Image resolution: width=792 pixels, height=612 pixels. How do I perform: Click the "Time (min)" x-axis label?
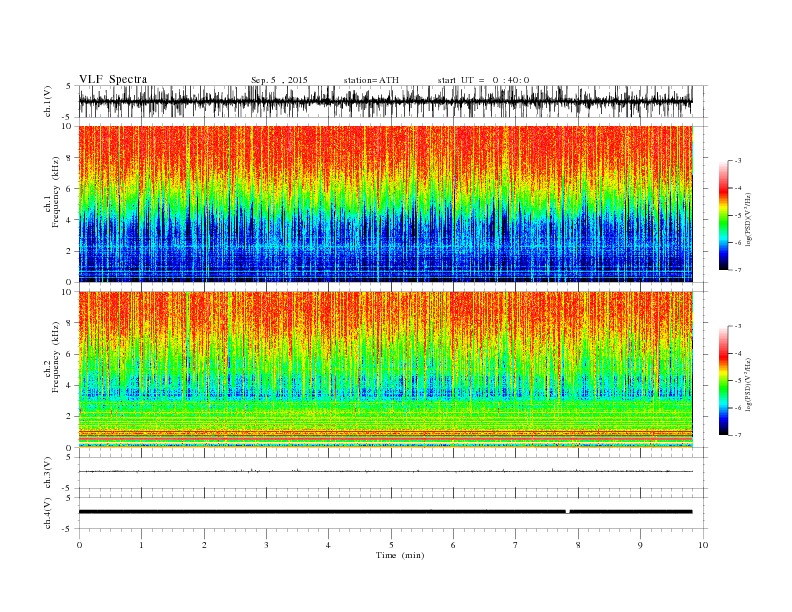point(400,555)
